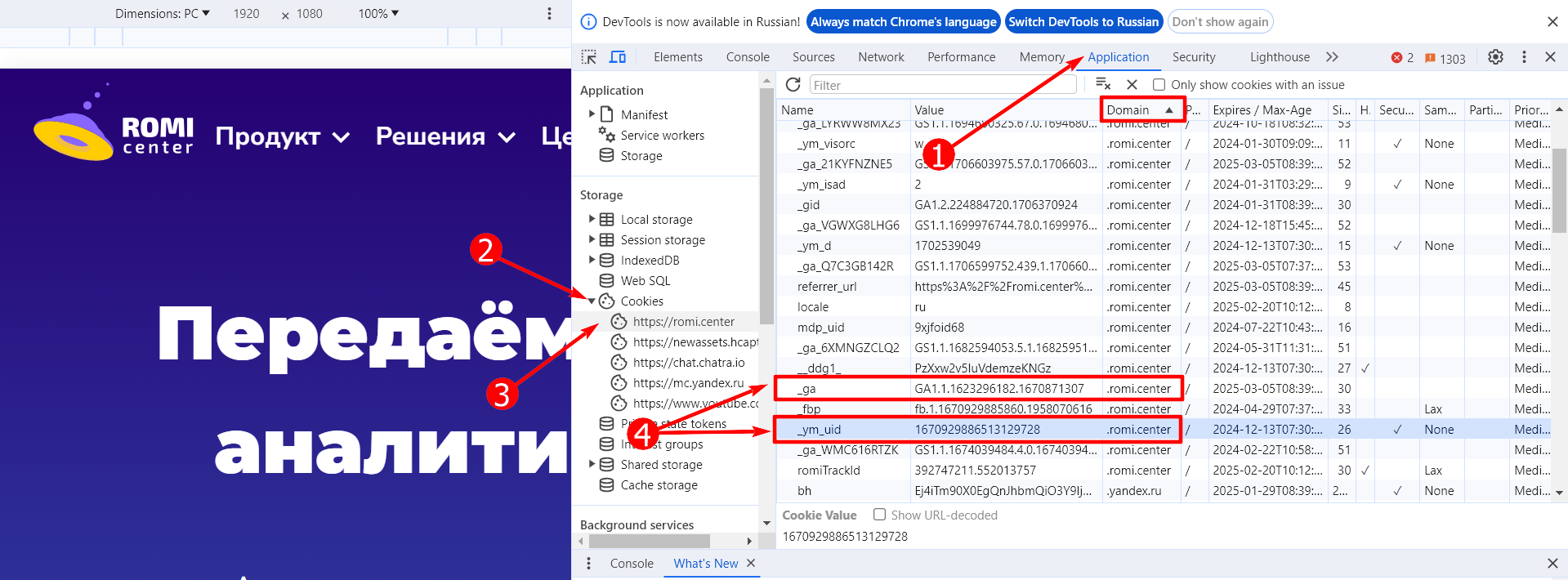The image size is (1568, 580).
Task: Open the Memory tab
Action: coord(1042,57)
